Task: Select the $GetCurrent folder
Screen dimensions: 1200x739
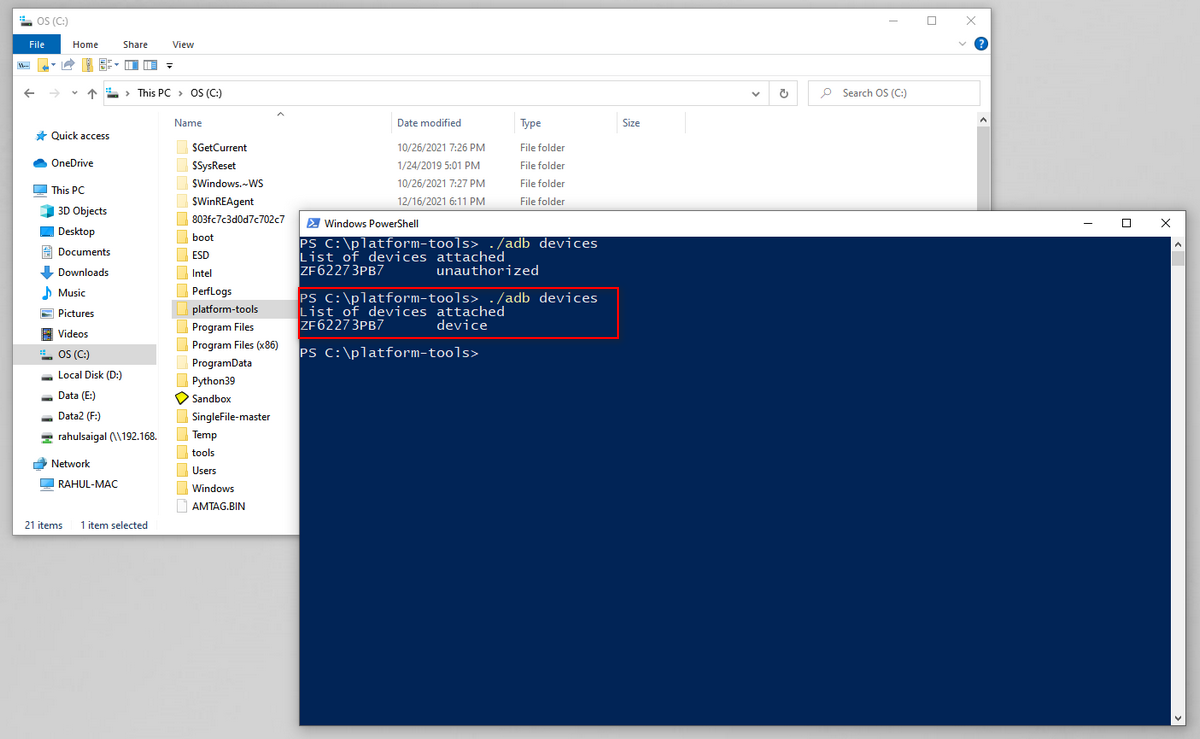Action: click(x=219, y=148)
